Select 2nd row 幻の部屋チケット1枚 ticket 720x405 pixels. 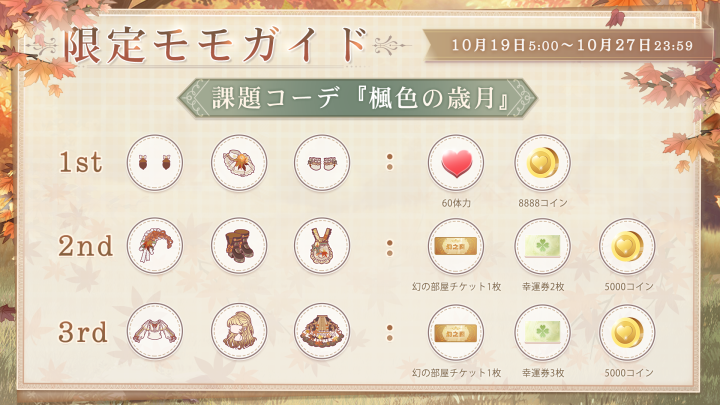coord(456,247)
